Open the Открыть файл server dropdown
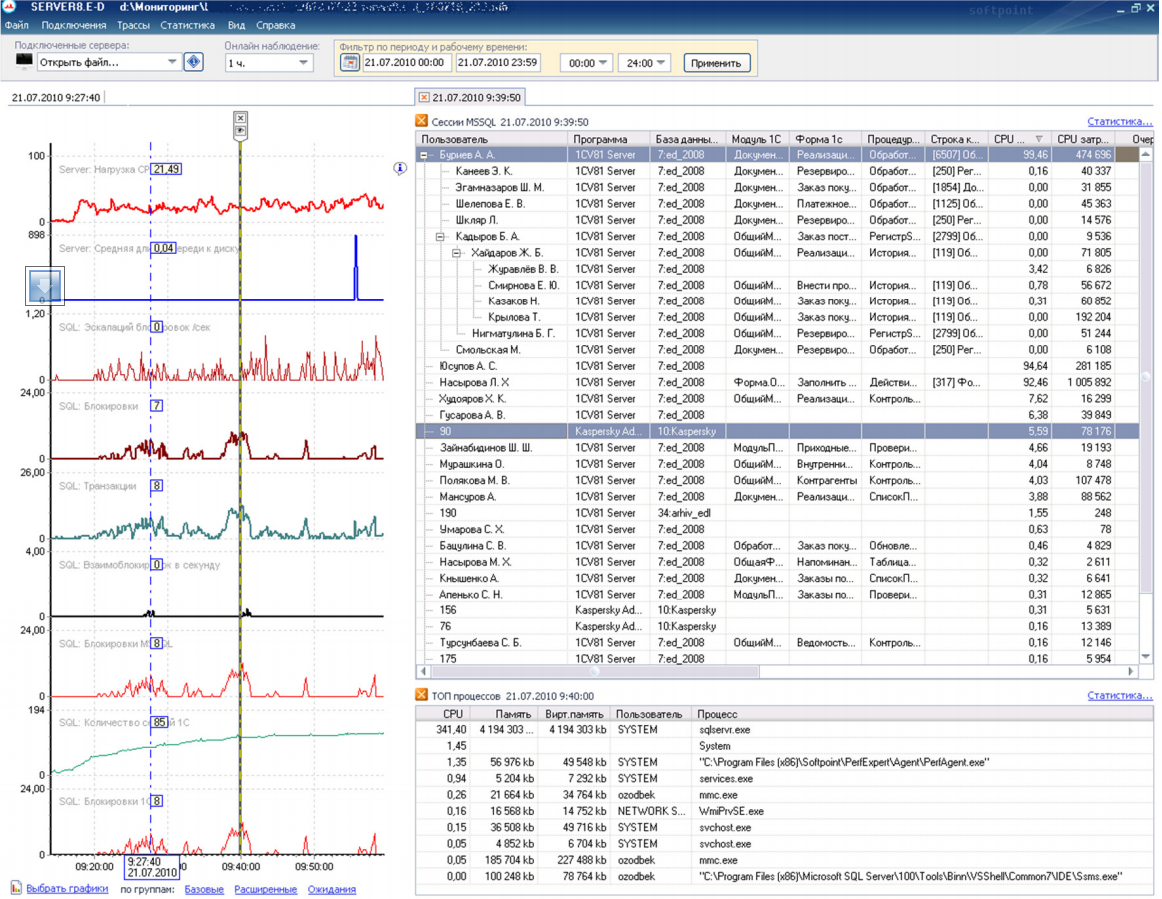Viewport: 1162px width, 899px height. [x=172, y=62]
